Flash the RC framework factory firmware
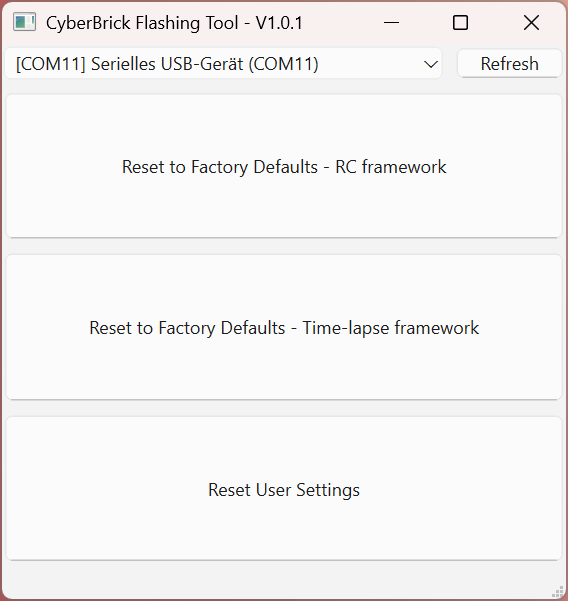This screenshot has height=601, width=568. [x=284, y=166]
